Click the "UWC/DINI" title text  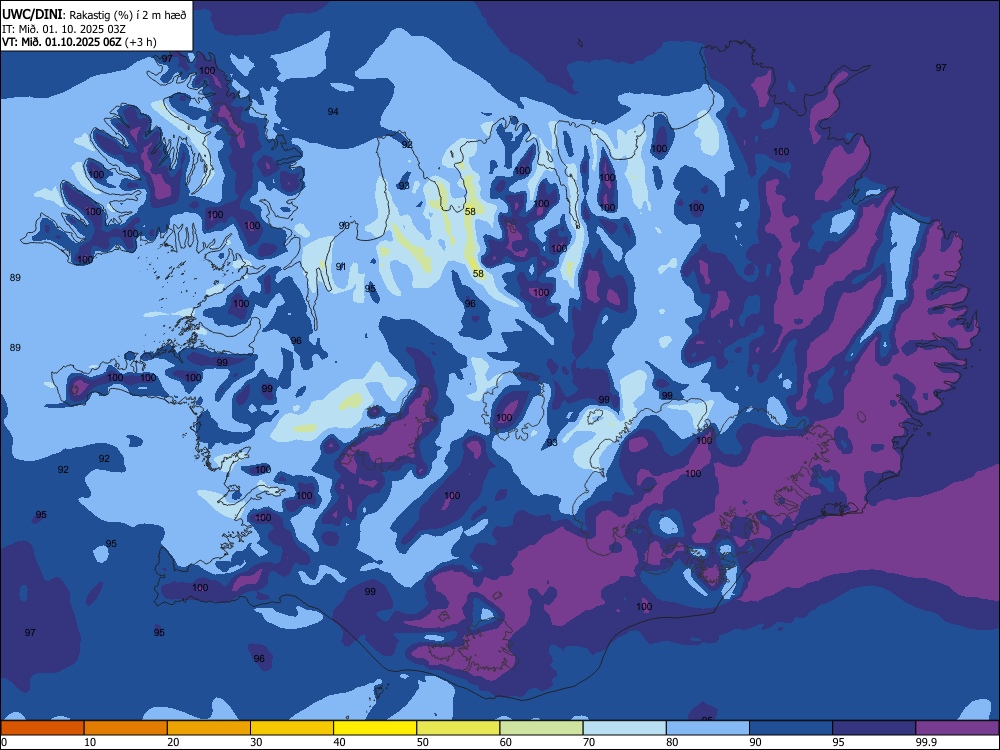pyautogui.click(x=33, y=14)
